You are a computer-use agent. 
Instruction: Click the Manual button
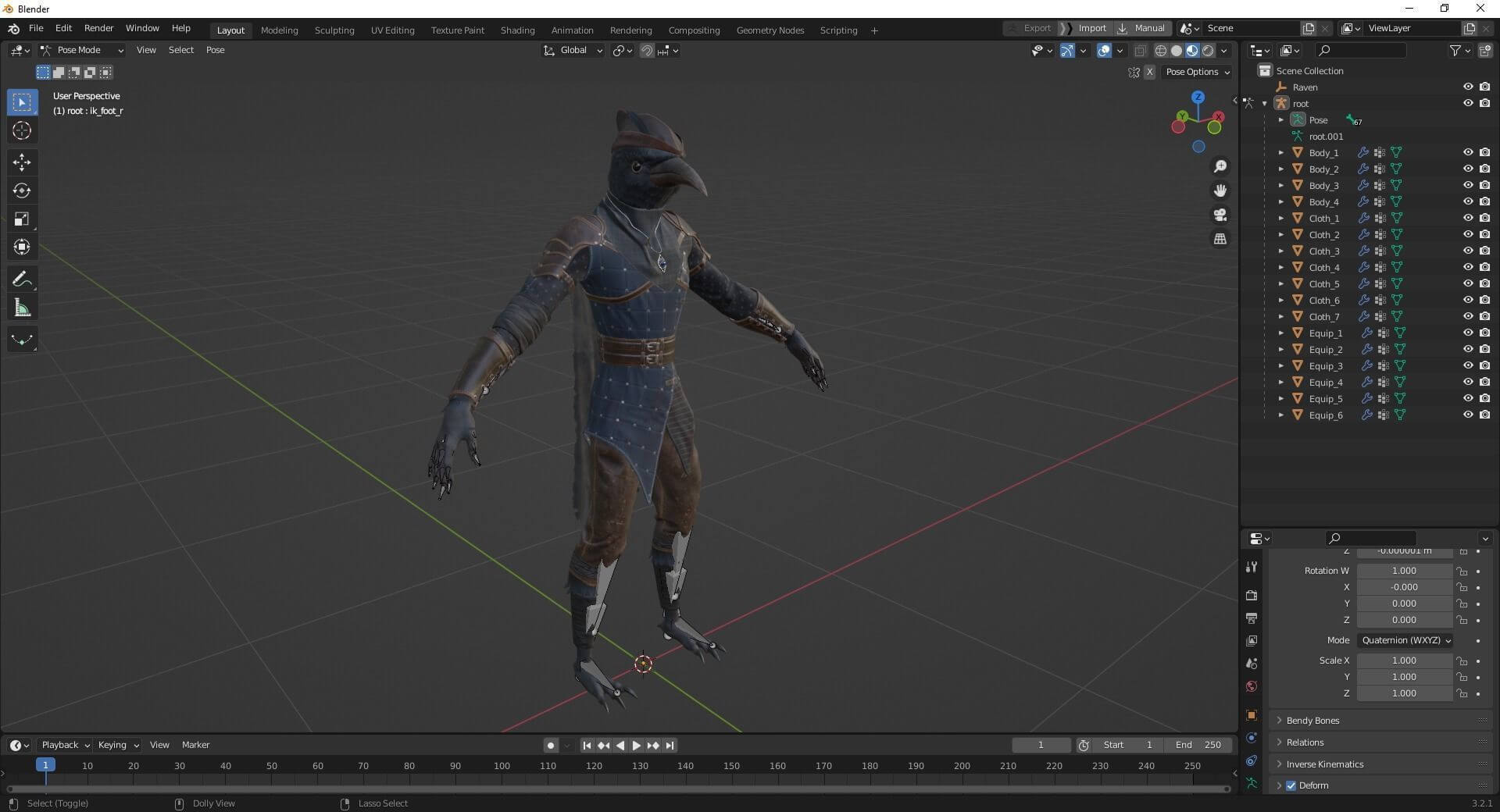[x=1148, y=28]
